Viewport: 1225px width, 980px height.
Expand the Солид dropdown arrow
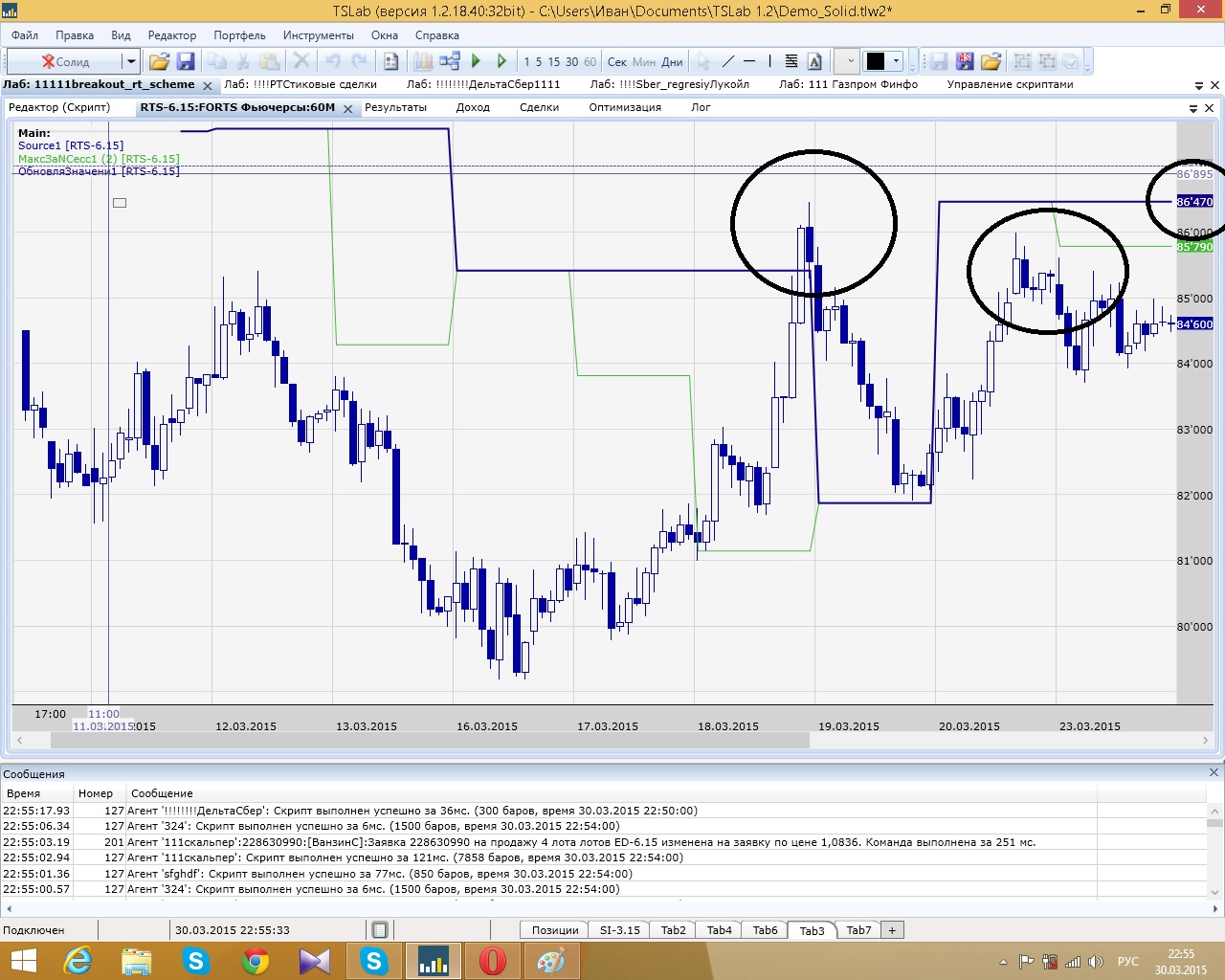[x=131, y=61]
